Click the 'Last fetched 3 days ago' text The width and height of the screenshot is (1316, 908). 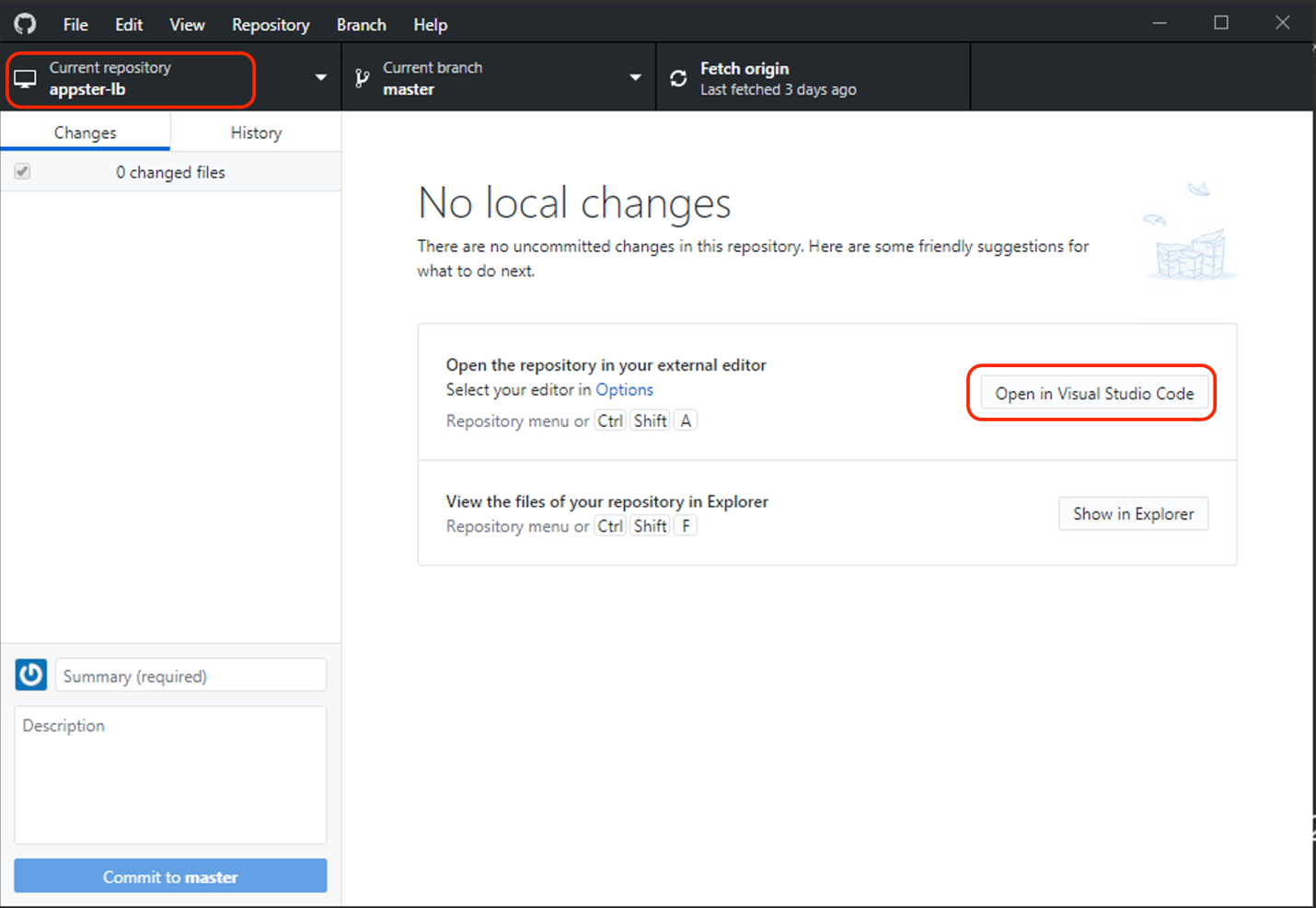tap(778, 89)
